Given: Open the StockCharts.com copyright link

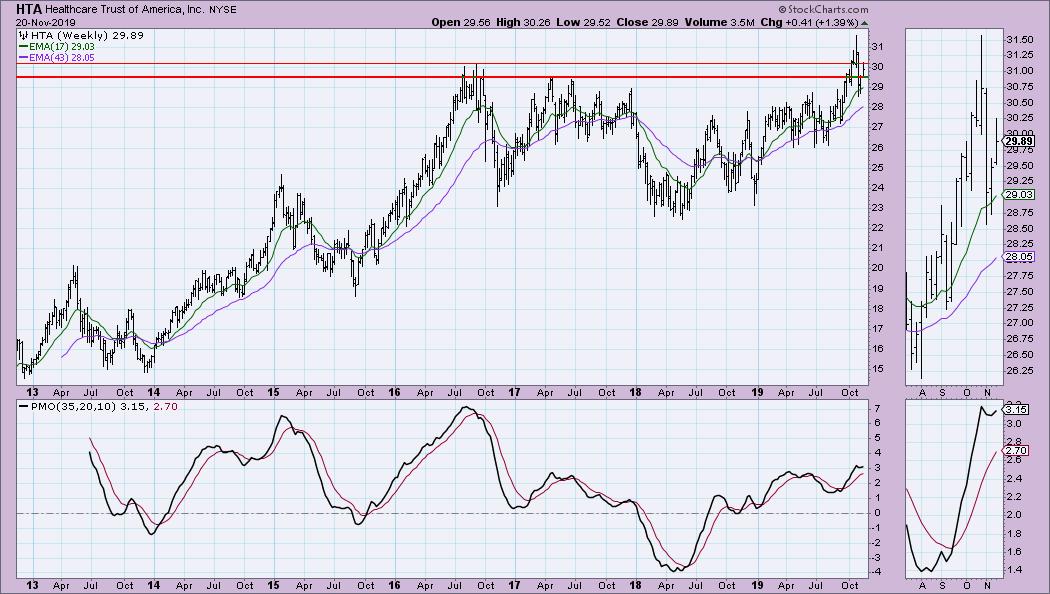Looking at the screenshot, I should [x=823, y=9].
